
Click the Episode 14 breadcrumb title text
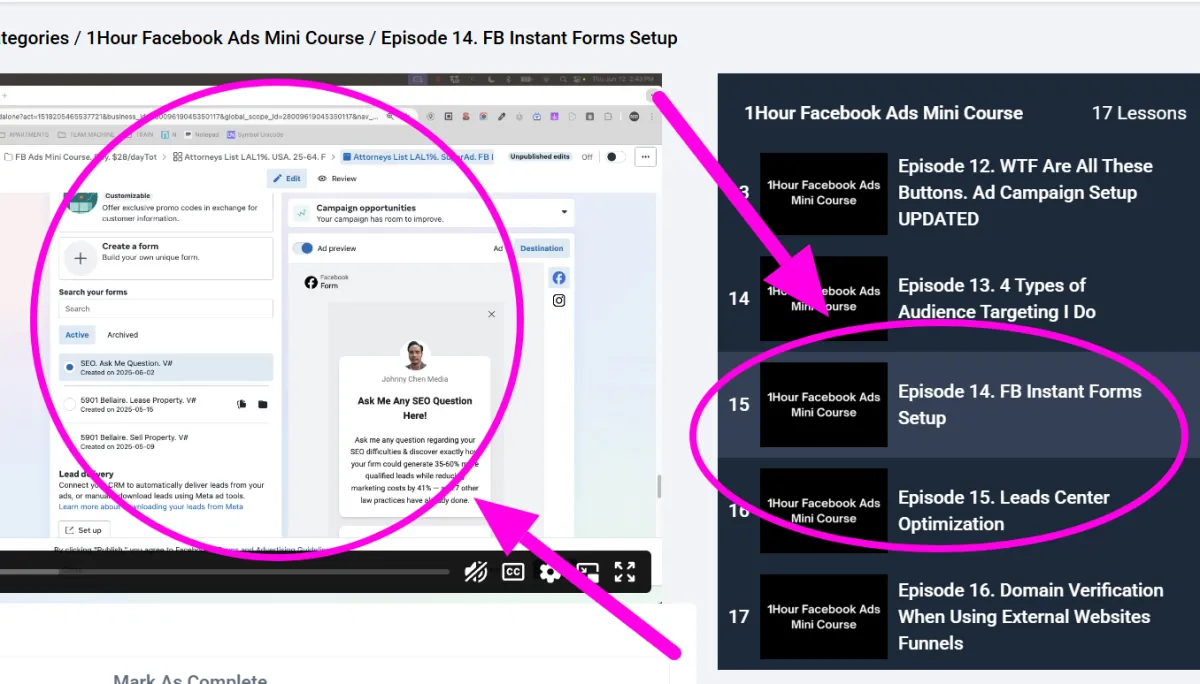tap(529, 38)
